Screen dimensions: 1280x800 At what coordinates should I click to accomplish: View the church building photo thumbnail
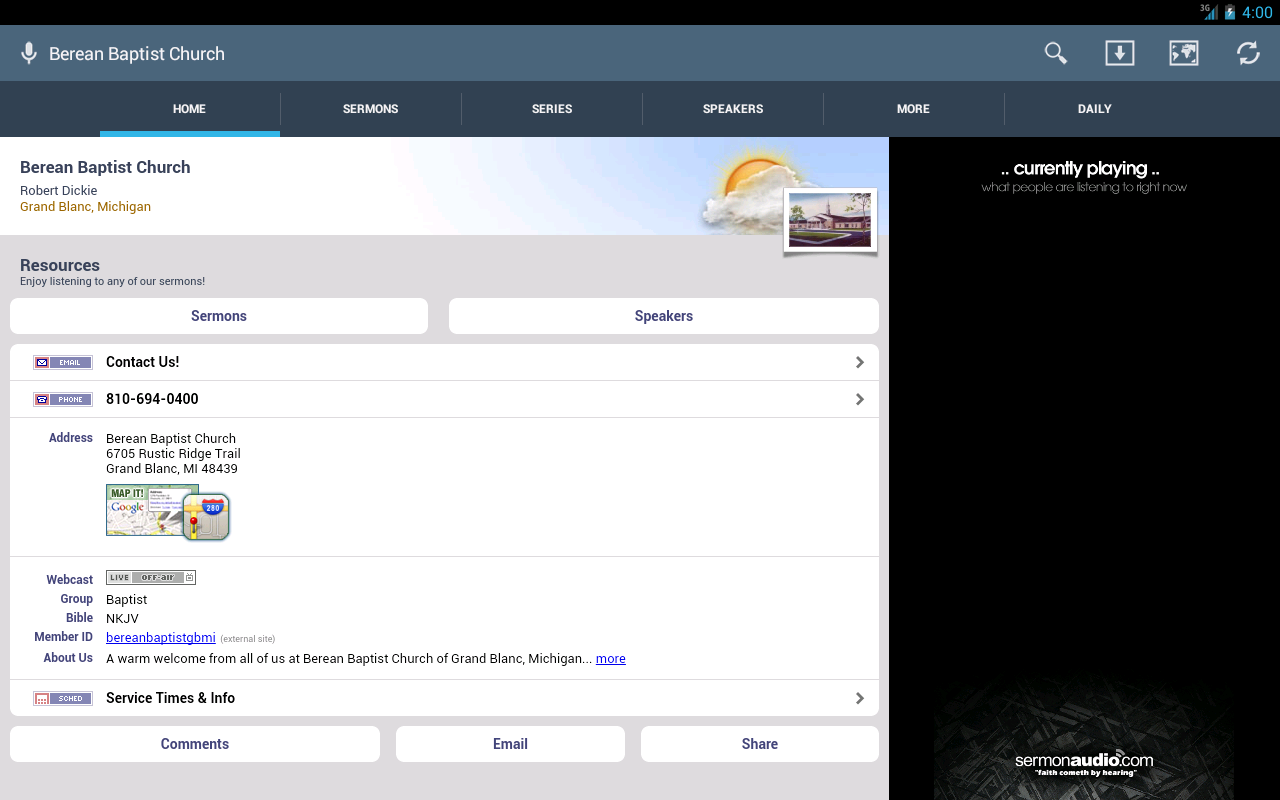(x=830, y=220)
